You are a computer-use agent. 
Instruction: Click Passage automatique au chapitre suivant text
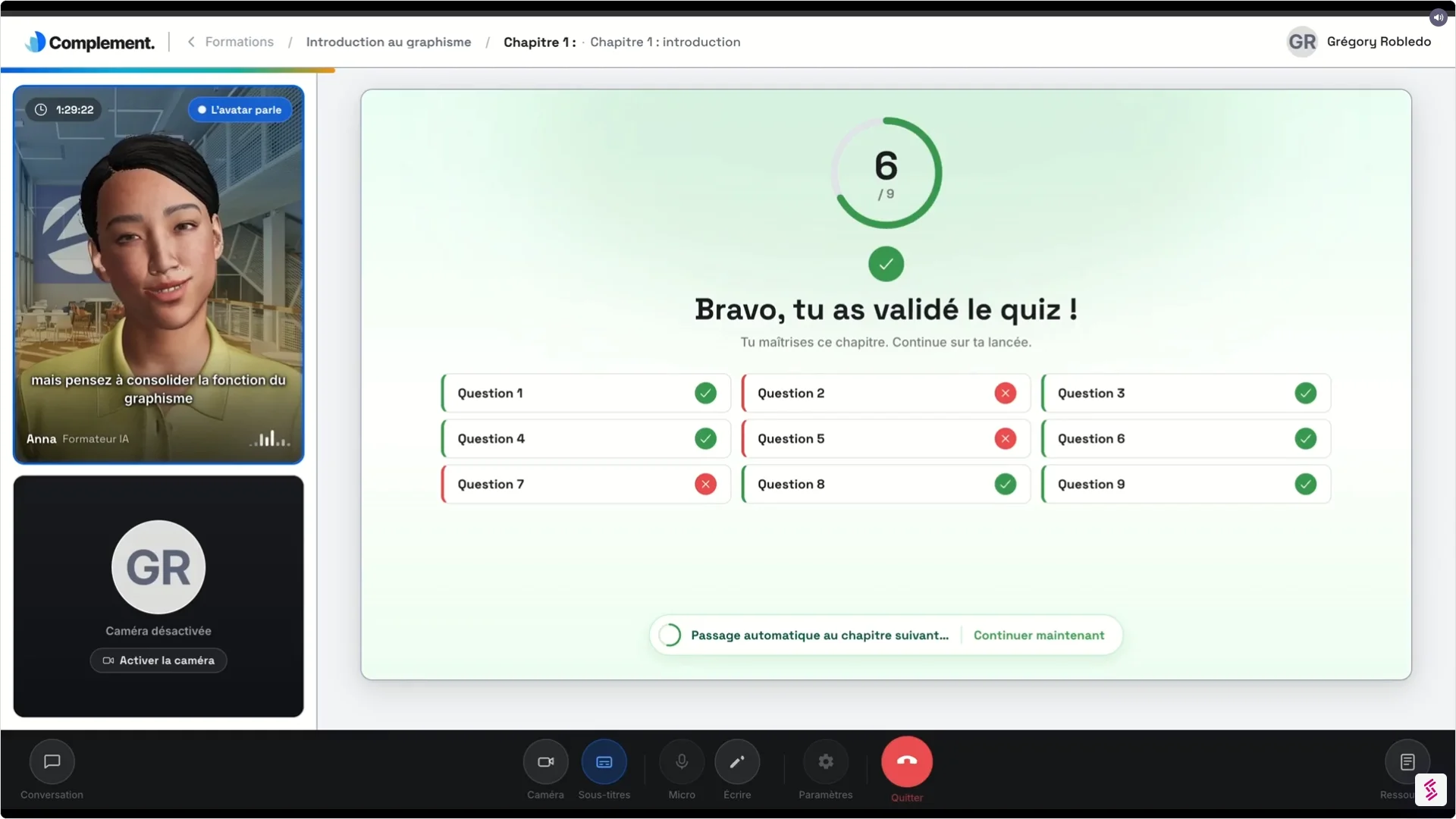point(820,635)
